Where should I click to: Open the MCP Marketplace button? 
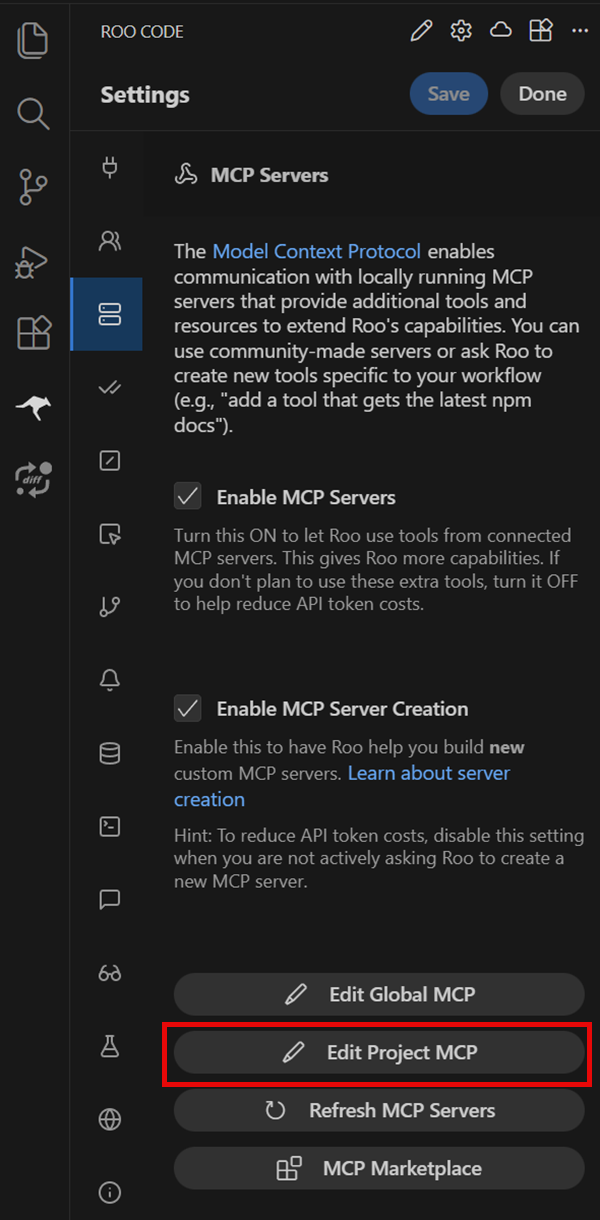click(x=379, y=1168)
